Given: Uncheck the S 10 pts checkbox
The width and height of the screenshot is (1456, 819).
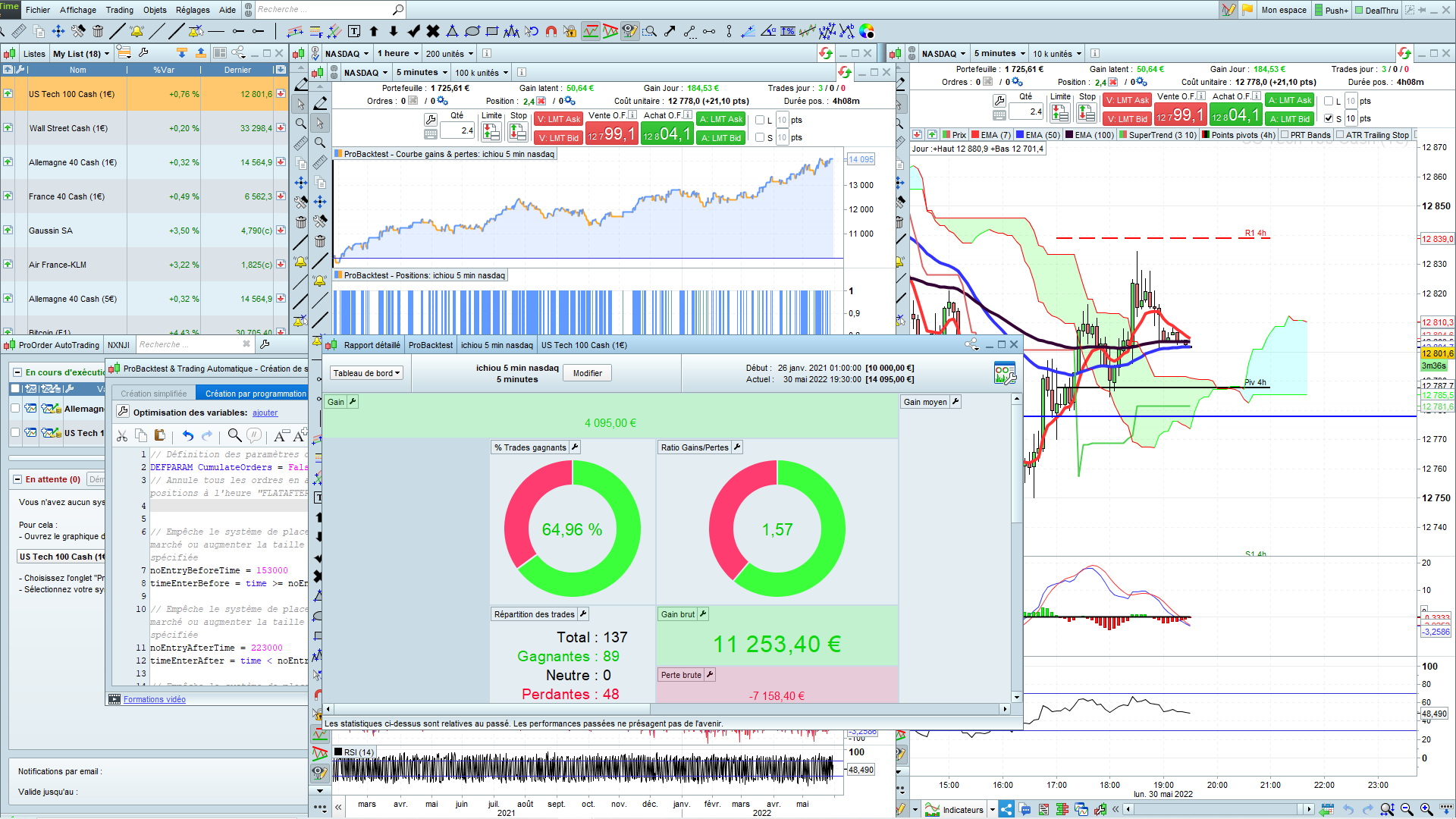Looking at the screenshot, I should [1329, 118].
